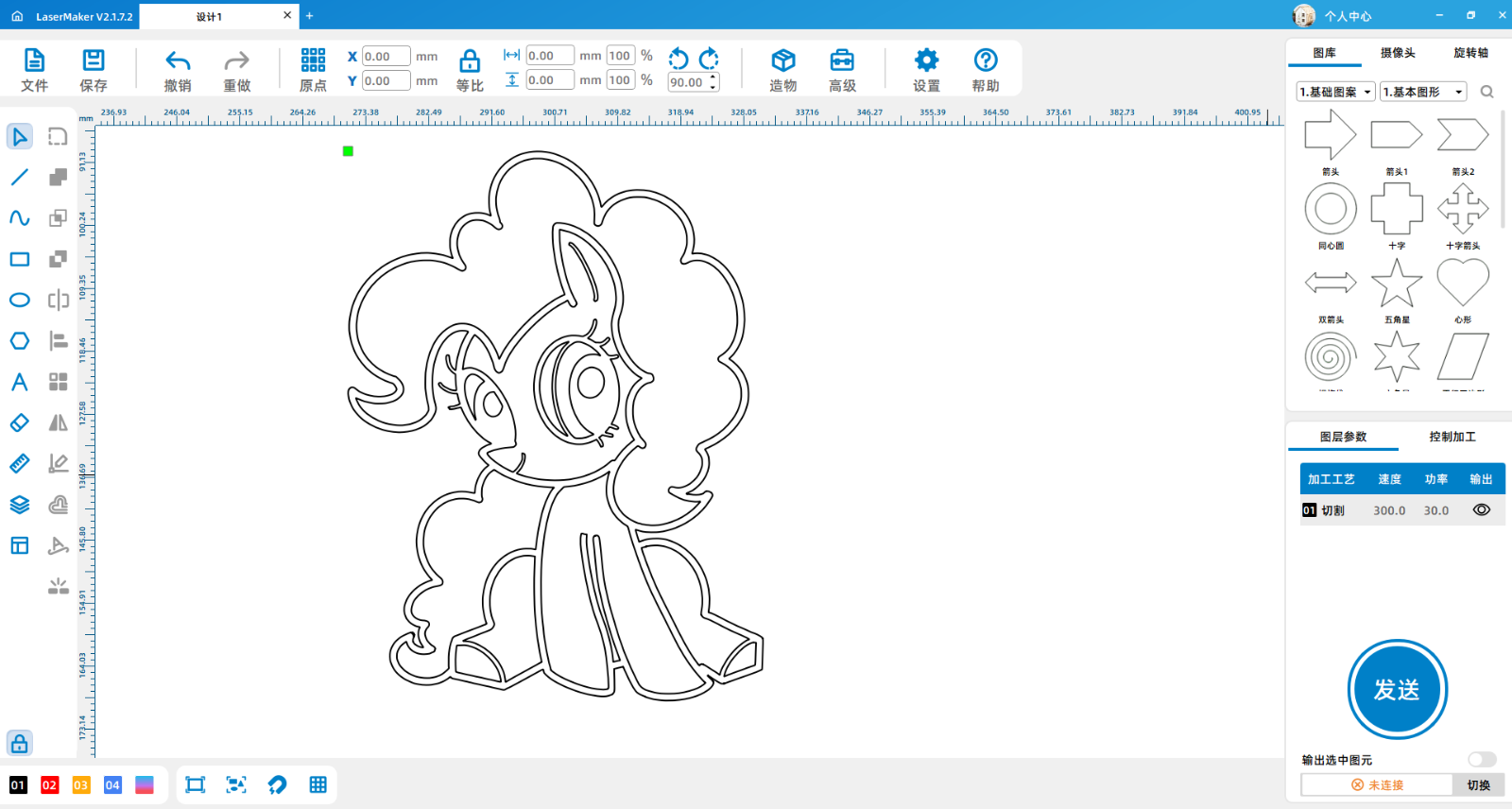Click the X coordinate input field
The image size is (1512, 809).
click(x=386, y=57)
